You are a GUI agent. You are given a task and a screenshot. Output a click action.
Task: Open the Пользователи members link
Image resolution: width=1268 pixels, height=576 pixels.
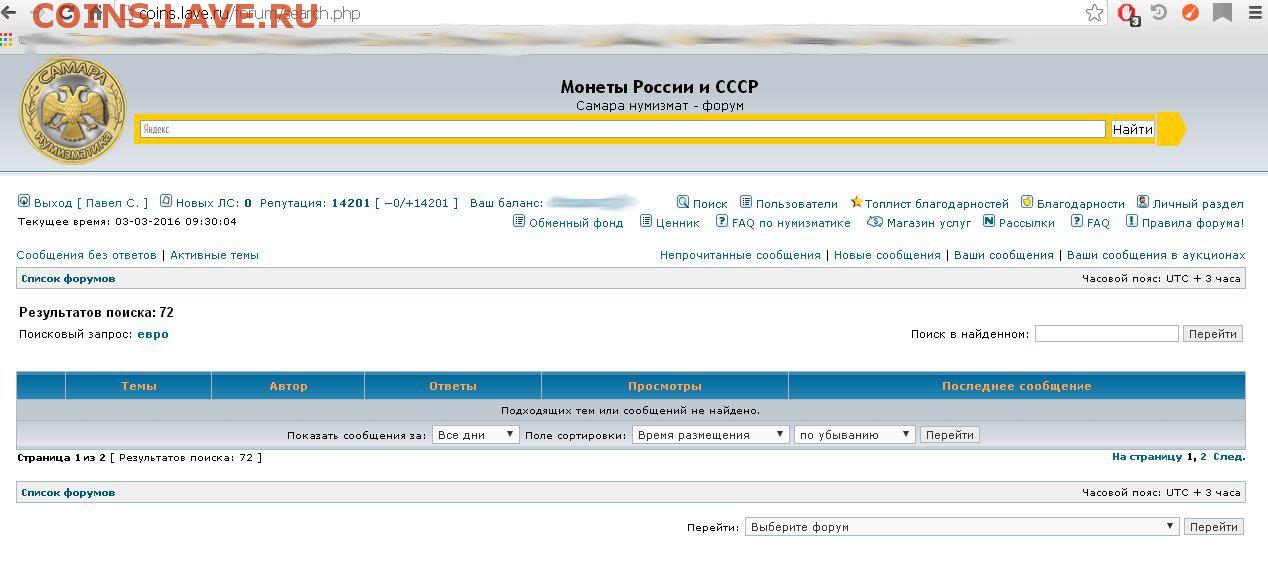[x=797, y=204]
